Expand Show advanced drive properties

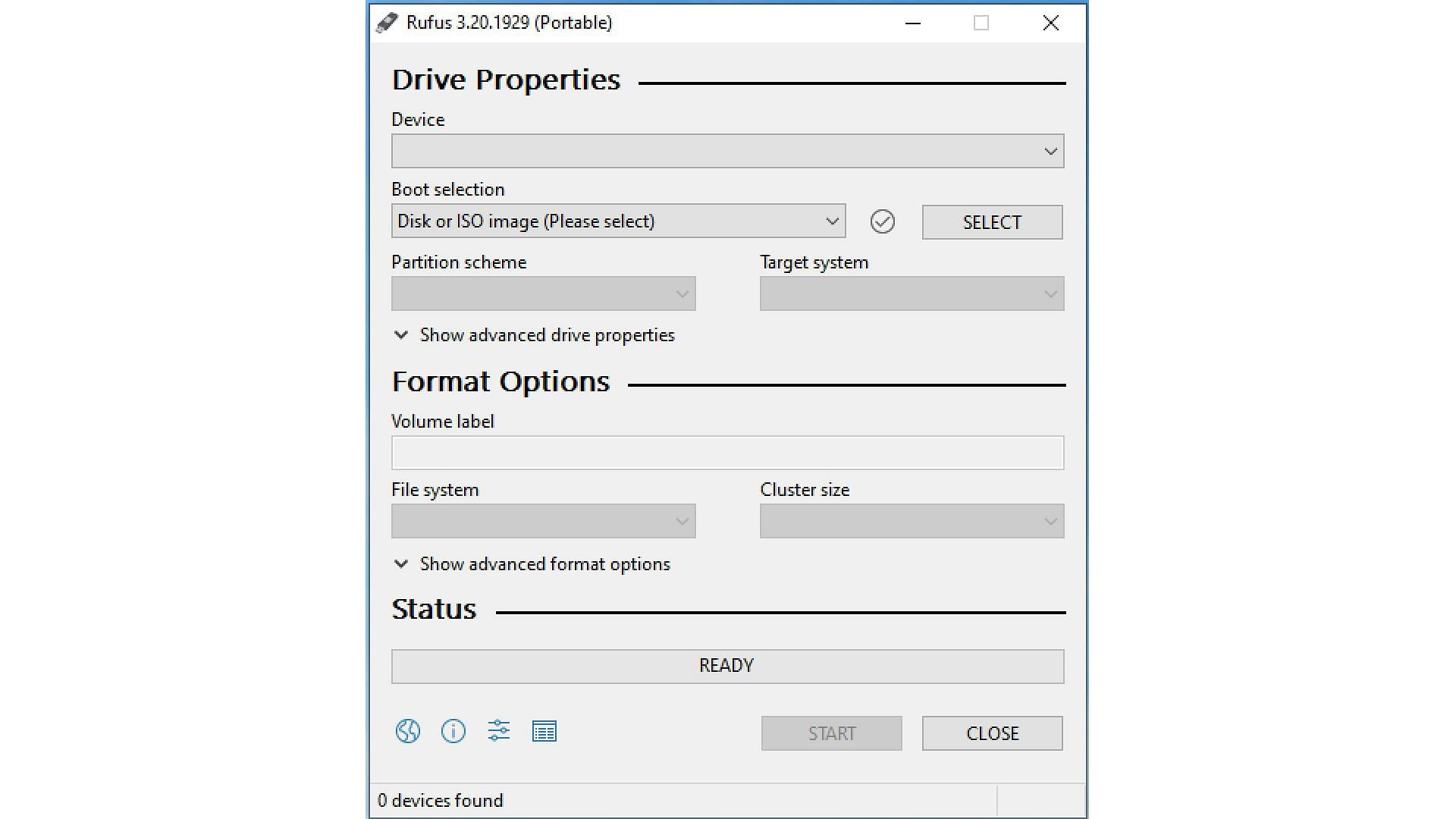pos(534,335)
